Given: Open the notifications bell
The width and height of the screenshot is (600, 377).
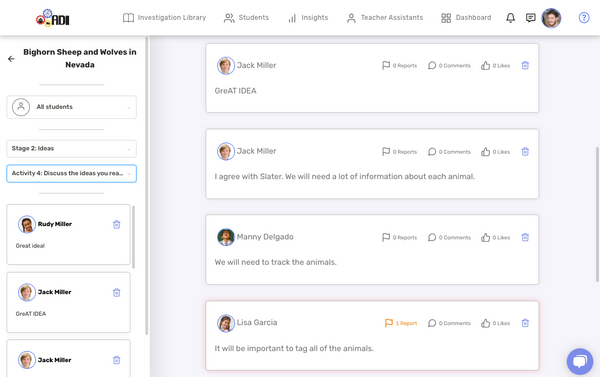Looking at the screenshot, I should 510,18.
